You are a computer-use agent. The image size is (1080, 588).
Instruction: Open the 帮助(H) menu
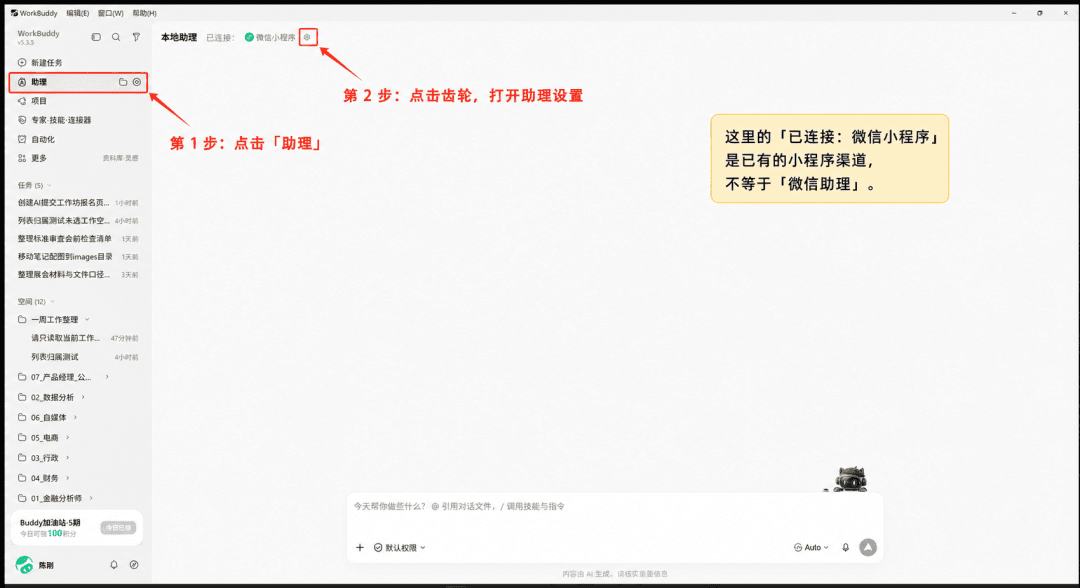(145, 13)
